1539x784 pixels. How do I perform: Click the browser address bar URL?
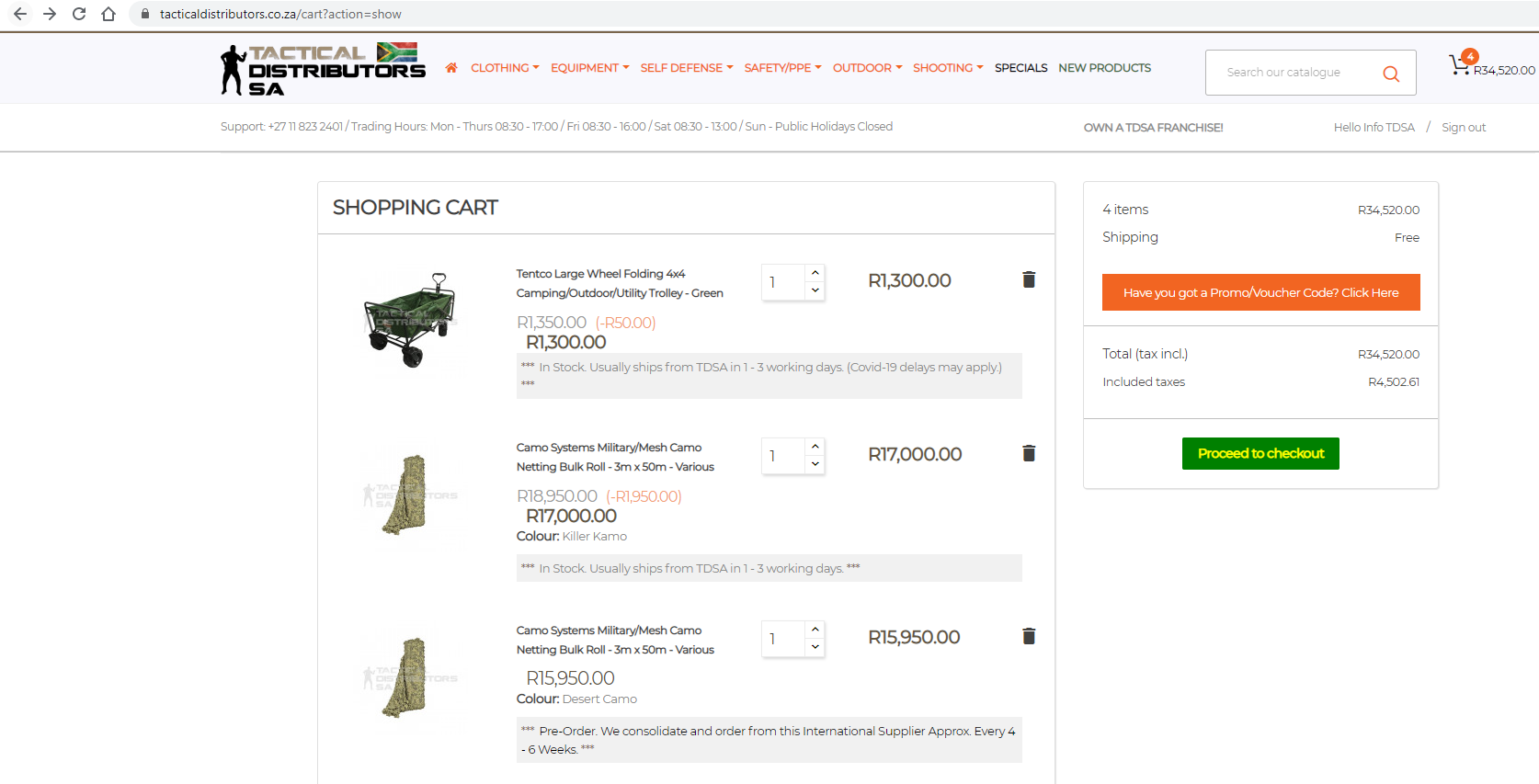point(280,14)
